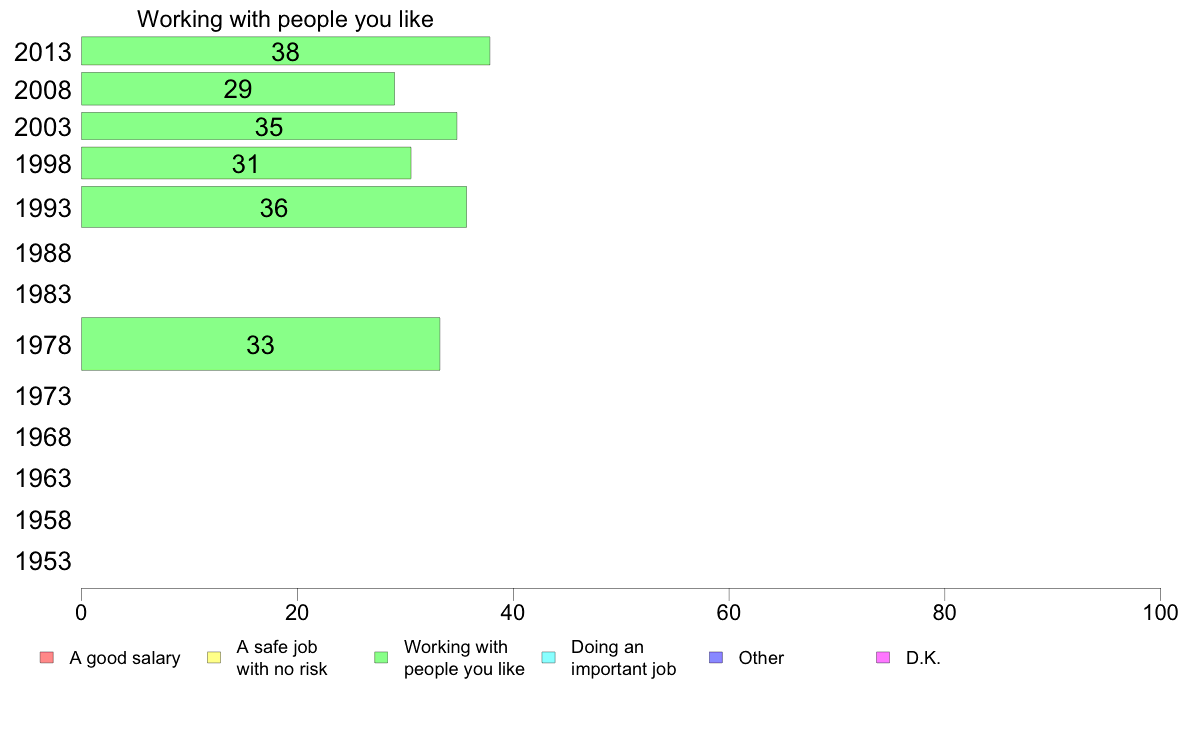Select the 2003 bar showing 35
This screenshot has width=1188, height=736.
coord(269,126)
